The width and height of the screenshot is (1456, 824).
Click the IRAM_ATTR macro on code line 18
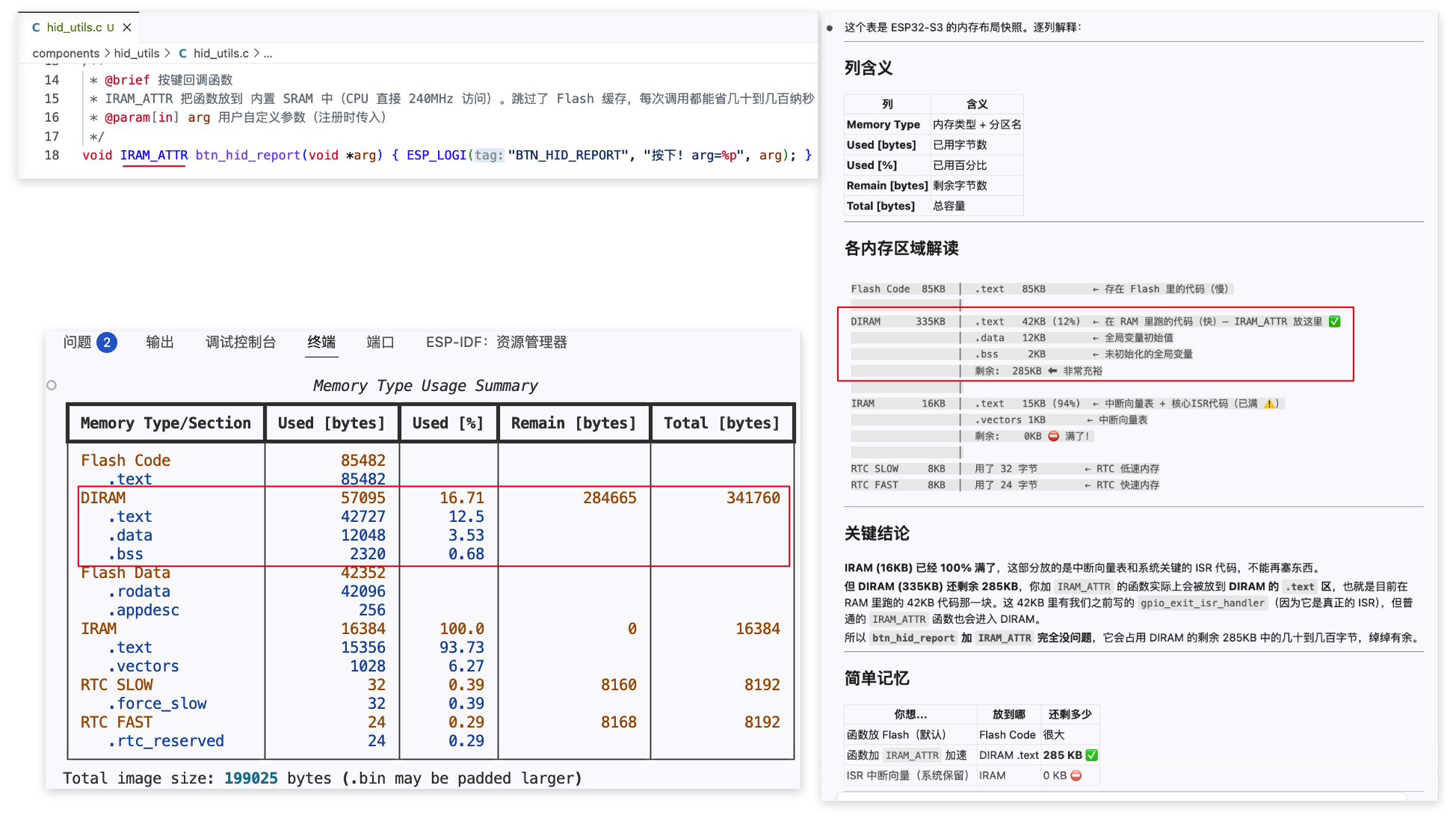pyautogui.click(x=154, y=156)
